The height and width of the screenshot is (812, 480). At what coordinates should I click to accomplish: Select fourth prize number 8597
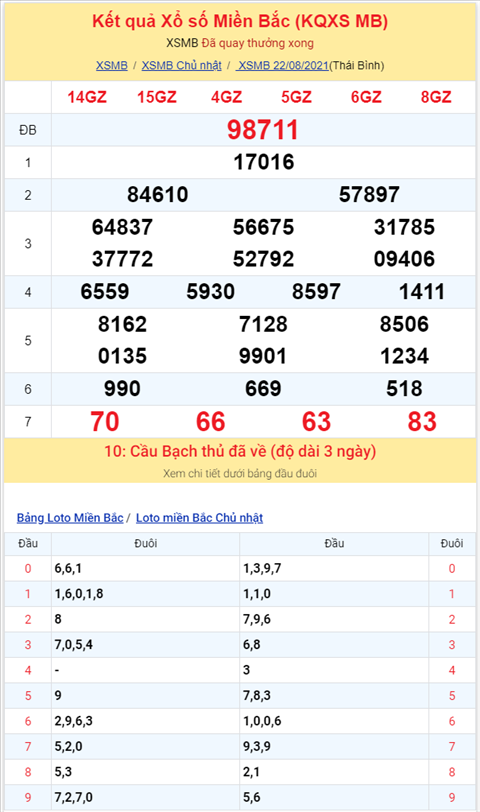[316, 292]
